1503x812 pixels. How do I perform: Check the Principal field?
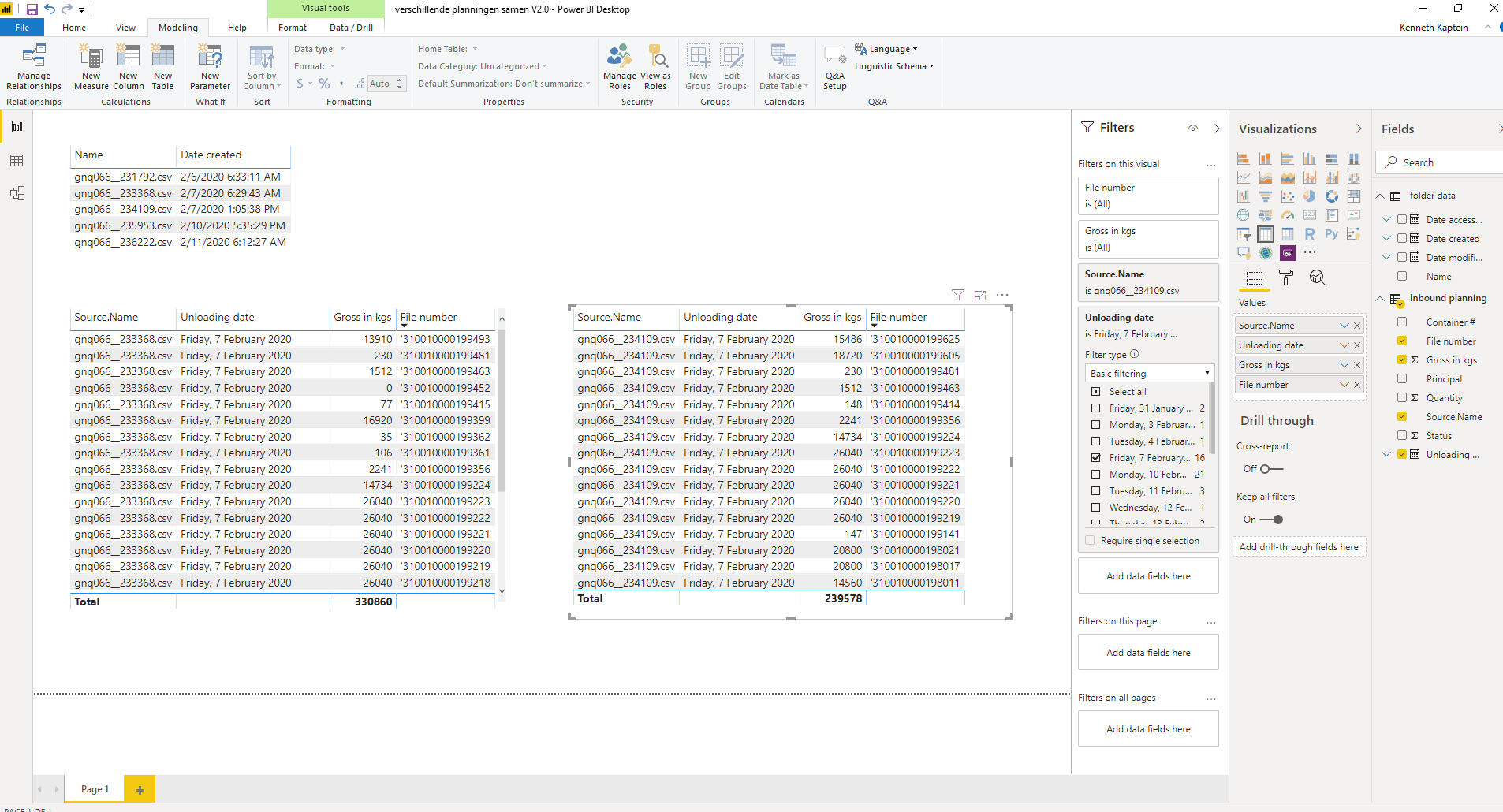pos(1402,379)
